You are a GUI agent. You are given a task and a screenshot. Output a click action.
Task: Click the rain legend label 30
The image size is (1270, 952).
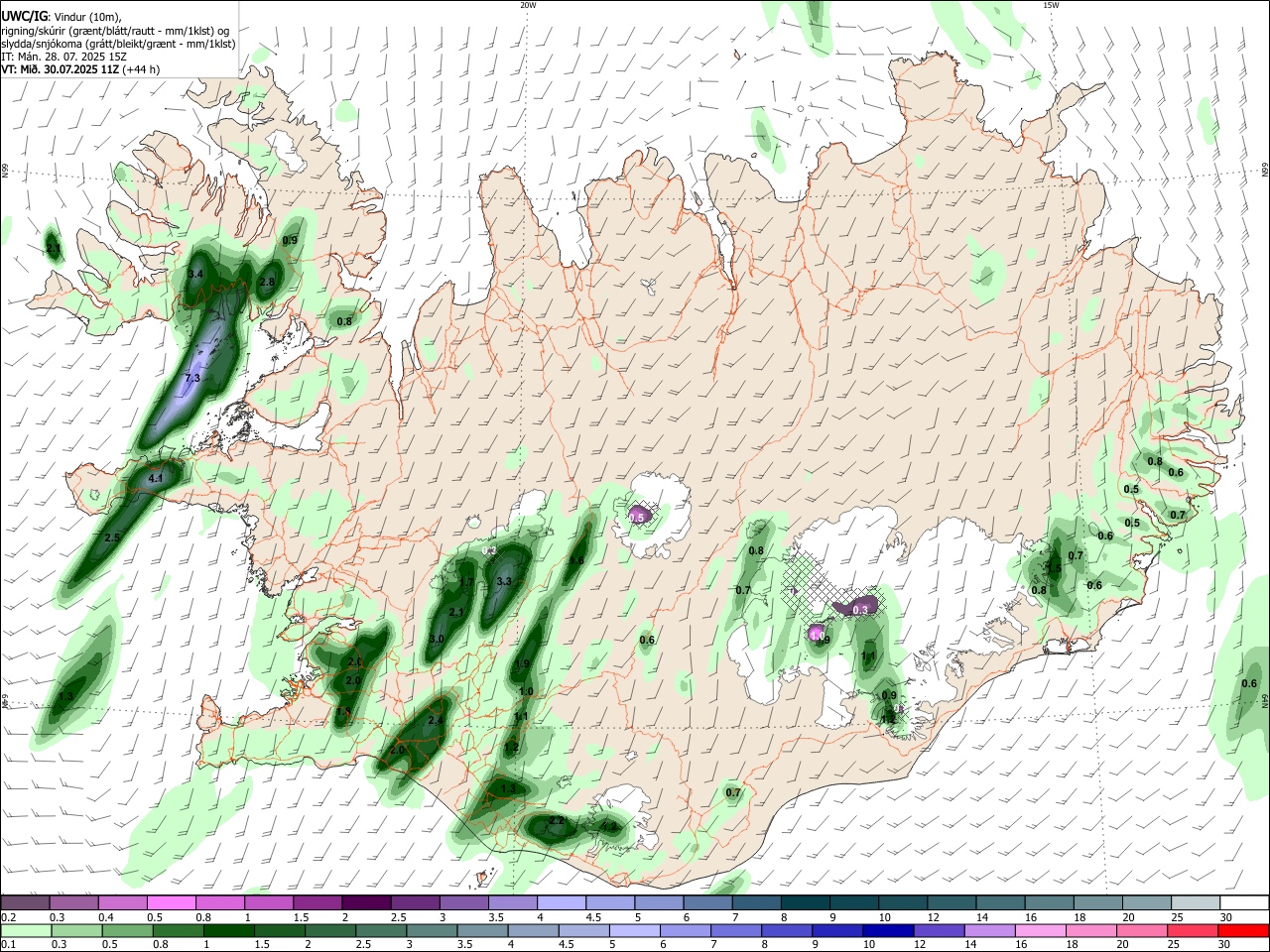tap(1224, 944)
